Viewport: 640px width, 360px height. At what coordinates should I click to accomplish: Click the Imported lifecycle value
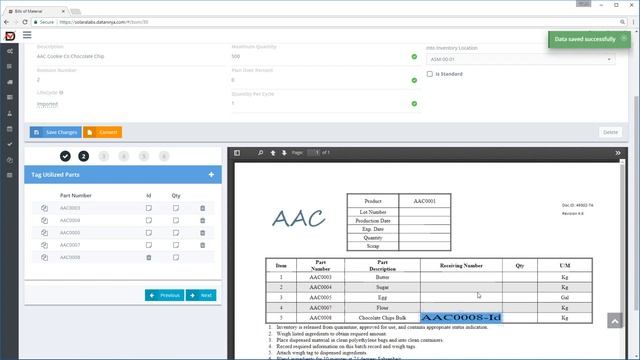[x=47, y=104]
